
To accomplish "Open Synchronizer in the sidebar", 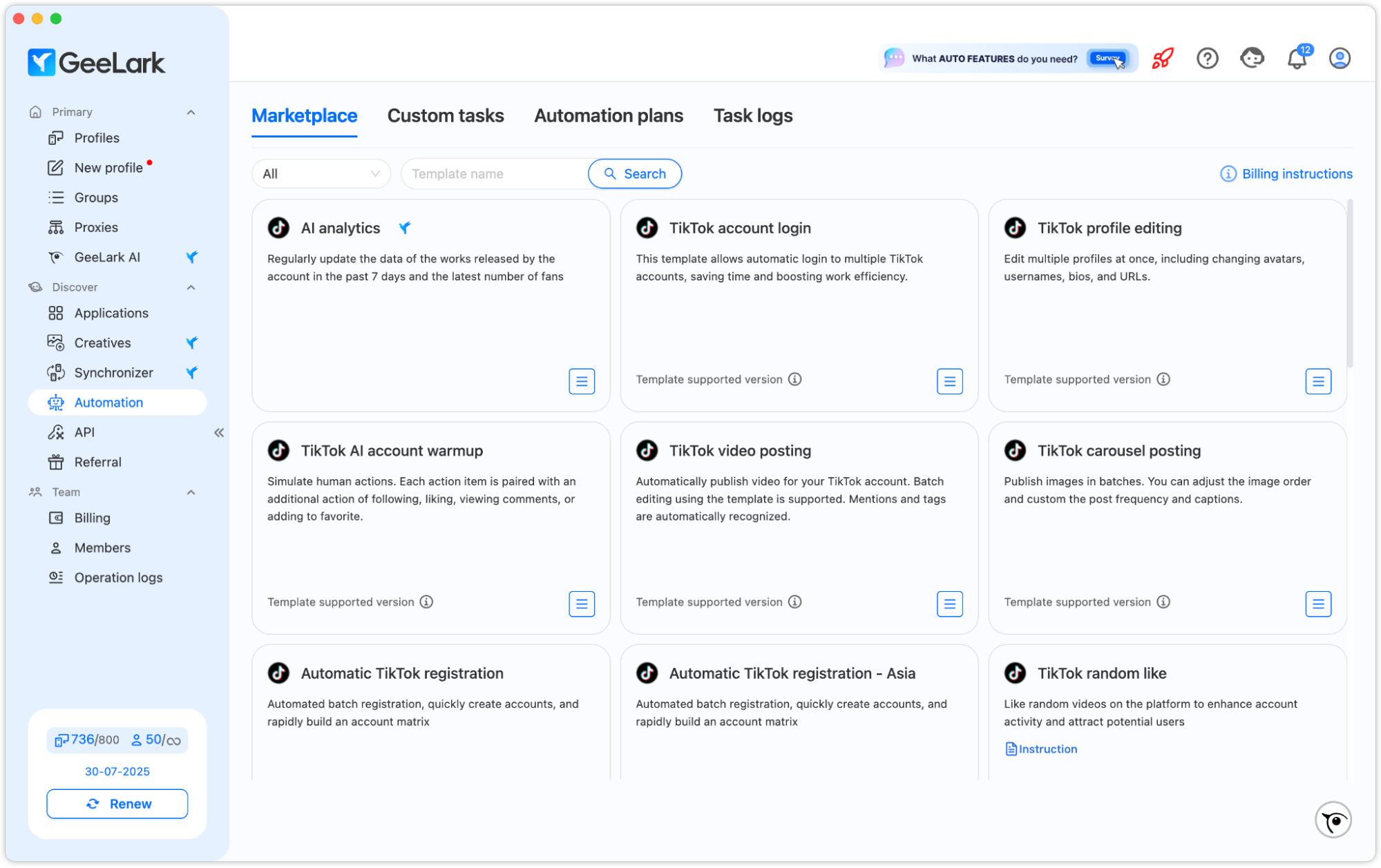I will click(x=117, y=373).
